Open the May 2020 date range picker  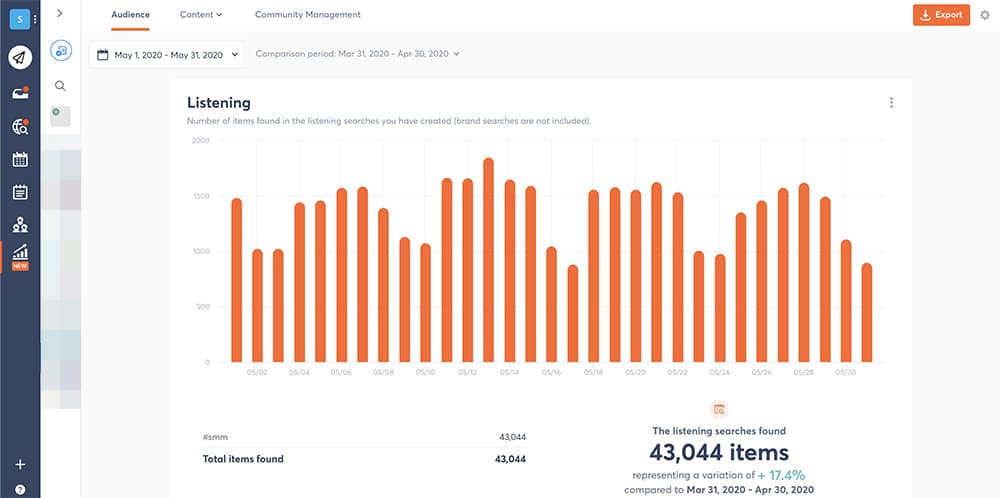tap(166, 55)
